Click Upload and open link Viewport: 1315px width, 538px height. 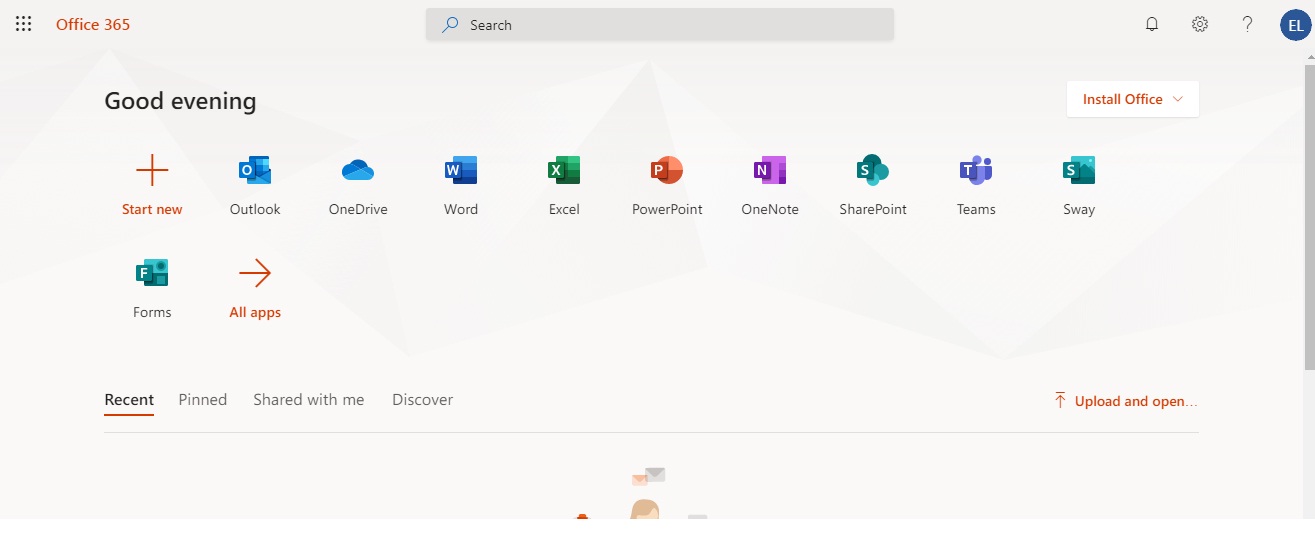(1125, 401)
